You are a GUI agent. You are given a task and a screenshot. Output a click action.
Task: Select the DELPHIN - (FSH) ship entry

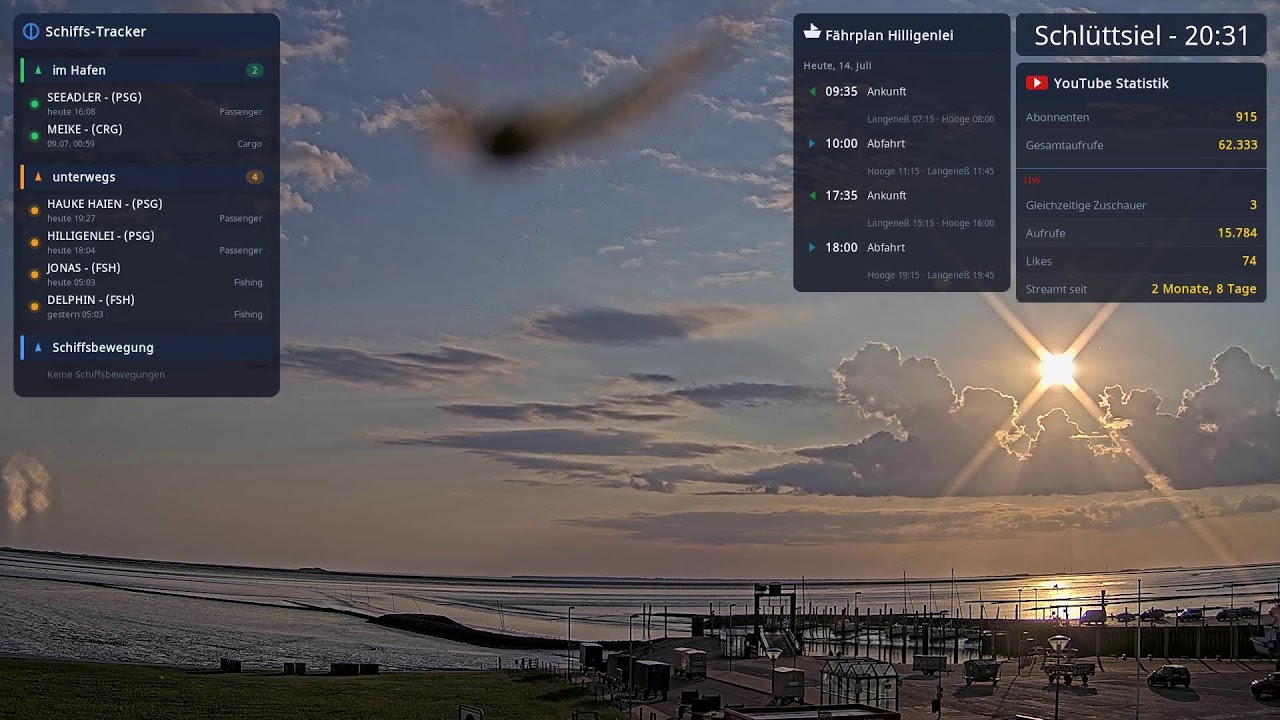point(147,307)
